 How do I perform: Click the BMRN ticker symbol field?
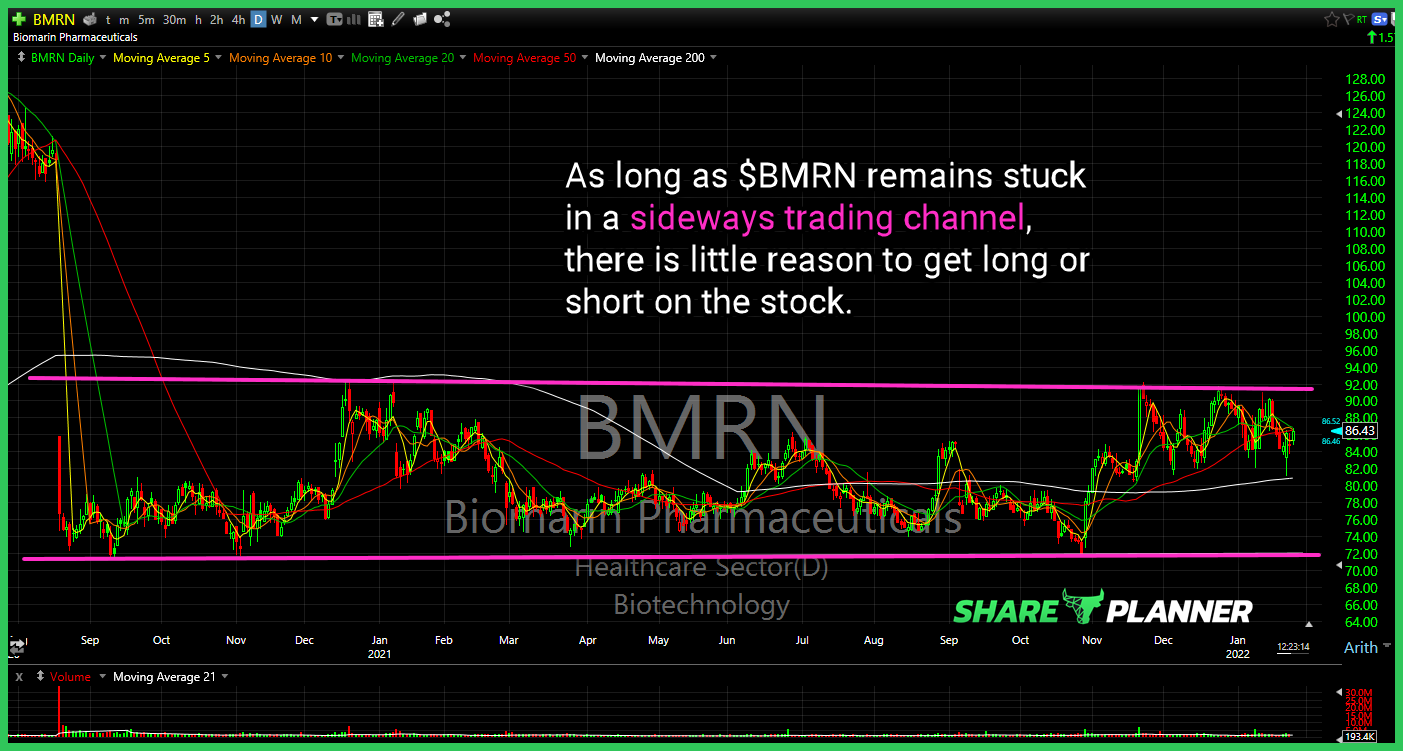point(54,20)
